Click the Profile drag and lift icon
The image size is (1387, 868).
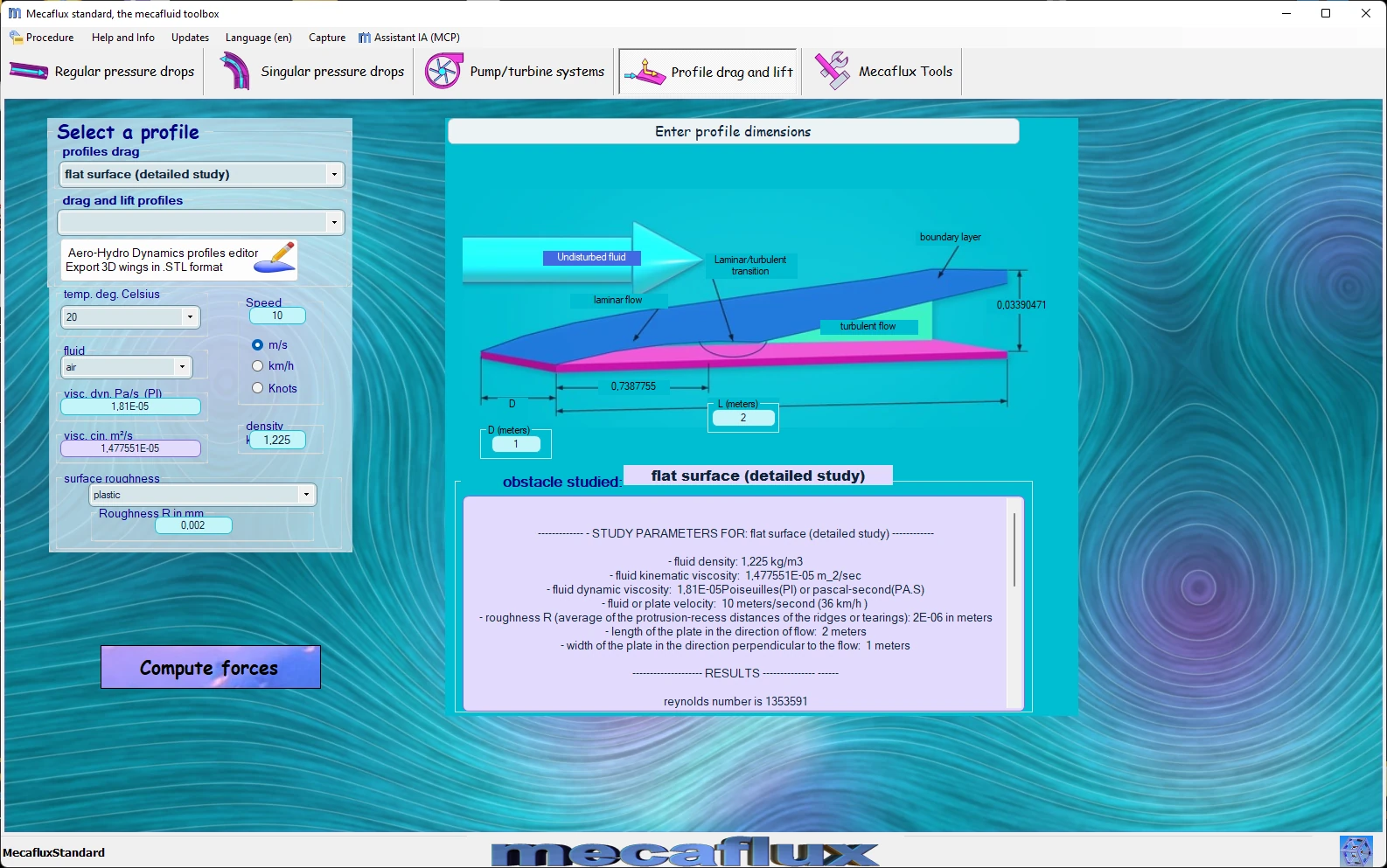pos(645,72)
